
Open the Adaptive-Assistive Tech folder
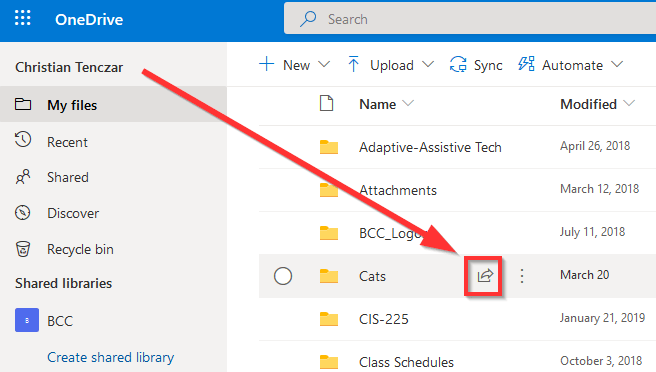pyautogui.click(x=430, y=147)
